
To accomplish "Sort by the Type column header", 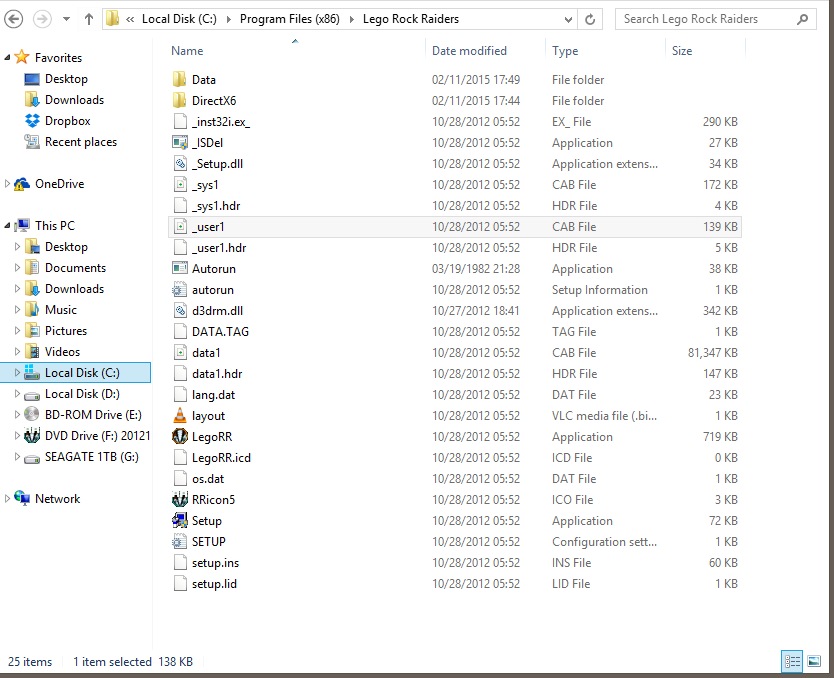I will click(x=565, y=51).
